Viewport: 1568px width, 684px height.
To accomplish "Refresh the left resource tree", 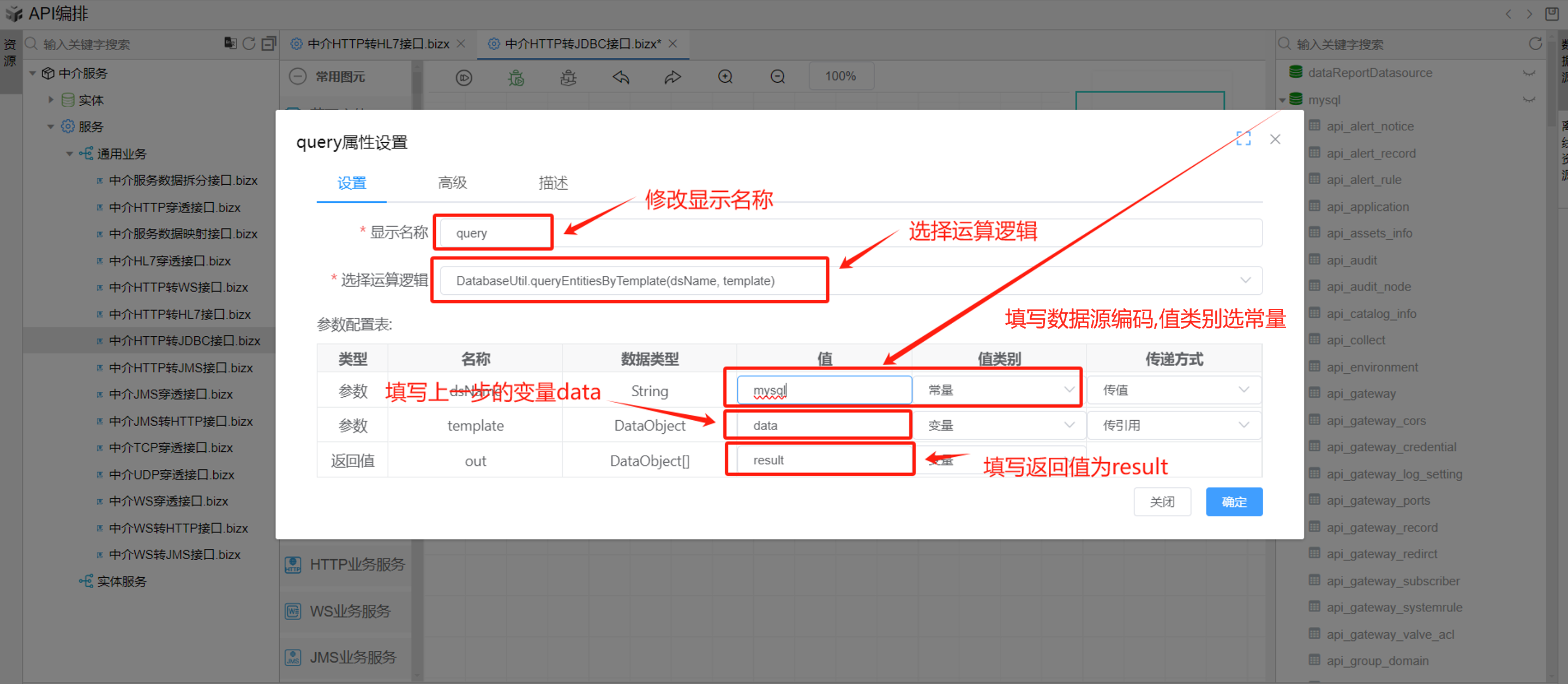I will point(249,43).
